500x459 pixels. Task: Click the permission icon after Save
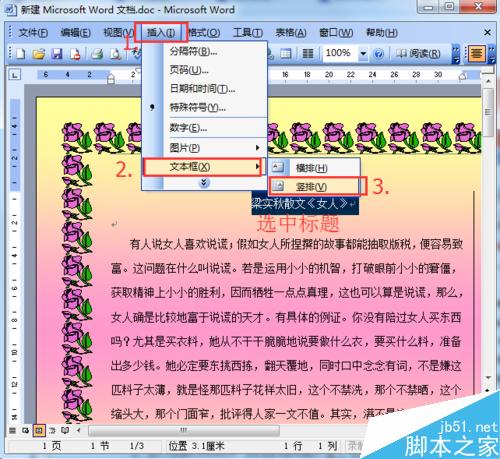(x=75, y=54)
